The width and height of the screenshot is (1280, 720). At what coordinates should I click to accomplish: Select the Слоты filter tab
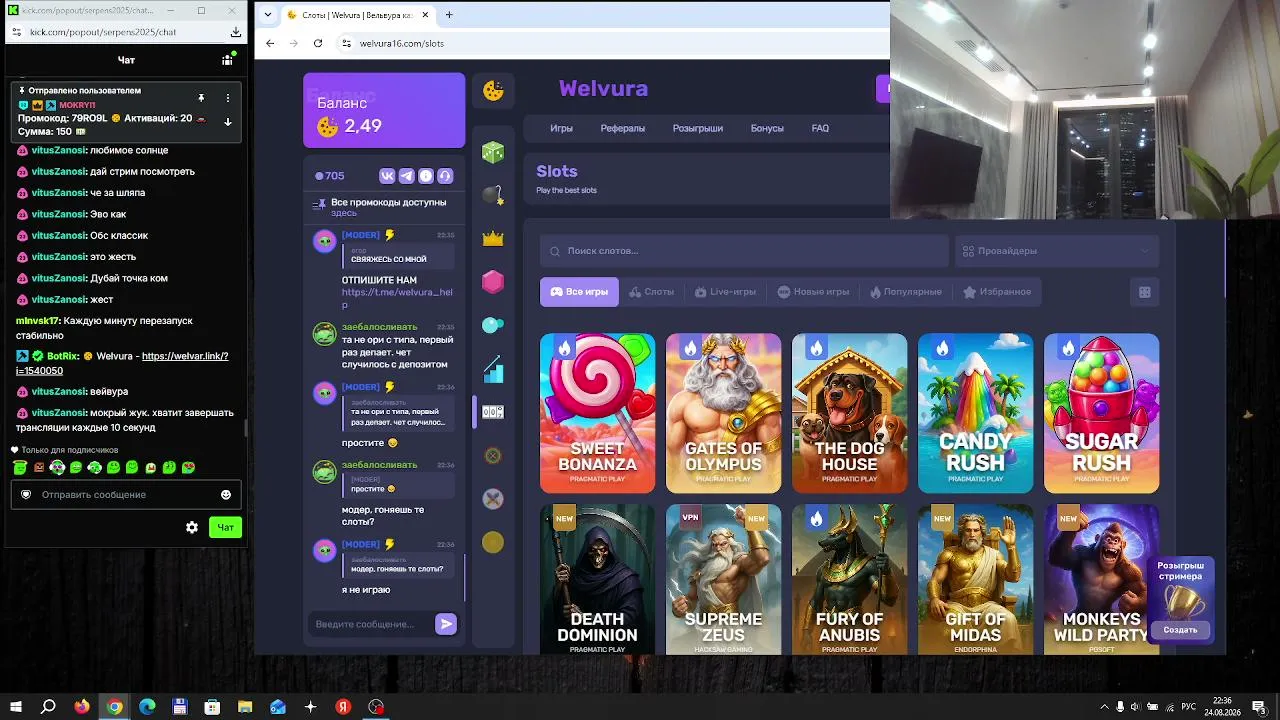pyautogui.click(x=651, y=292)
